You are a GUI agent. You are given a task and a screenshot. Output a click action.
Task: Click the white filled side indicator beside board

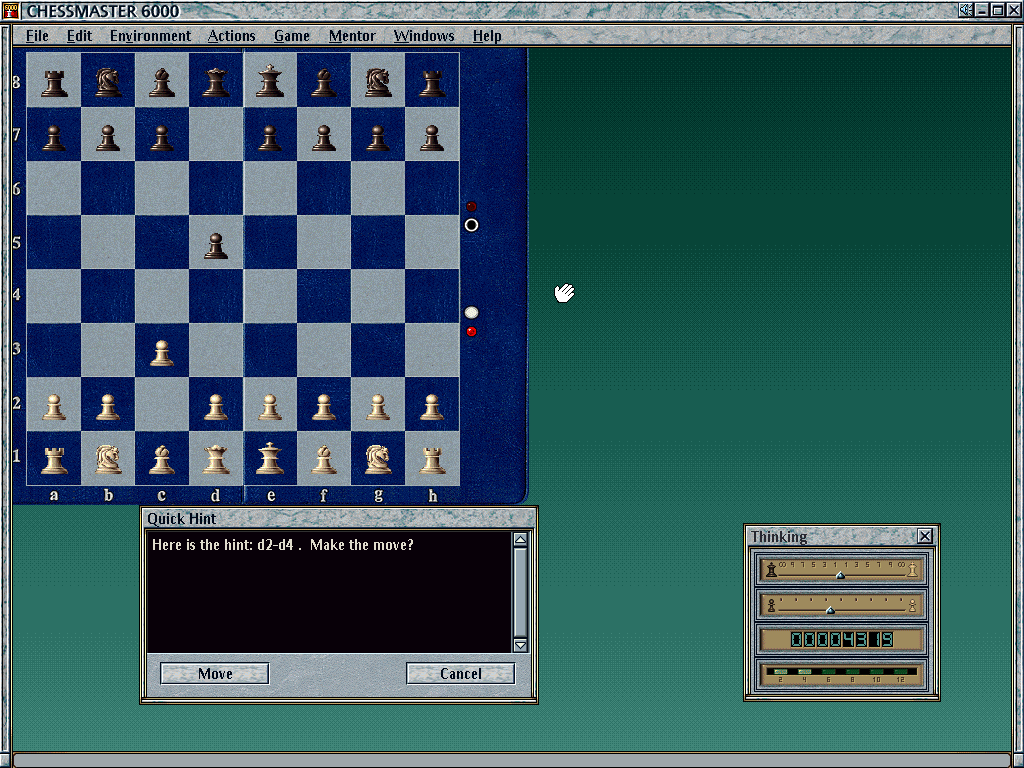click(x=472, y=313)
